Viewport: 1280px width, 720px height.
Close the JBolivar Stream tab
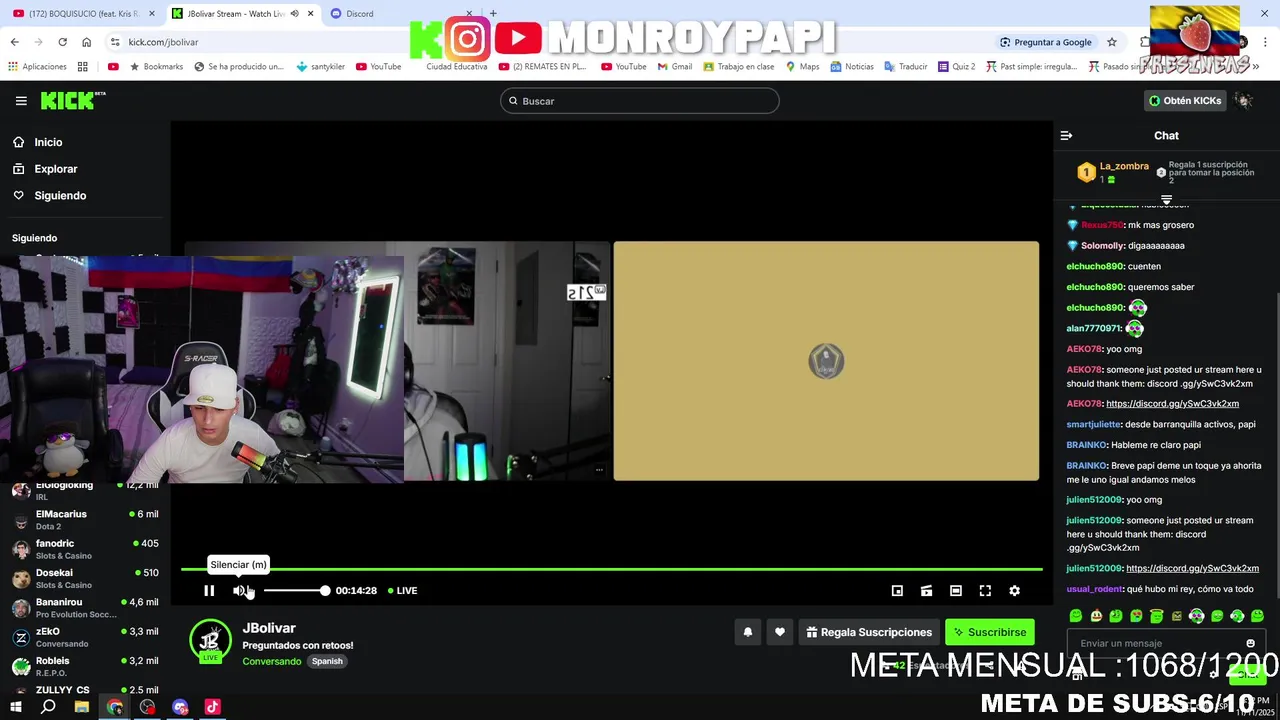310,13
